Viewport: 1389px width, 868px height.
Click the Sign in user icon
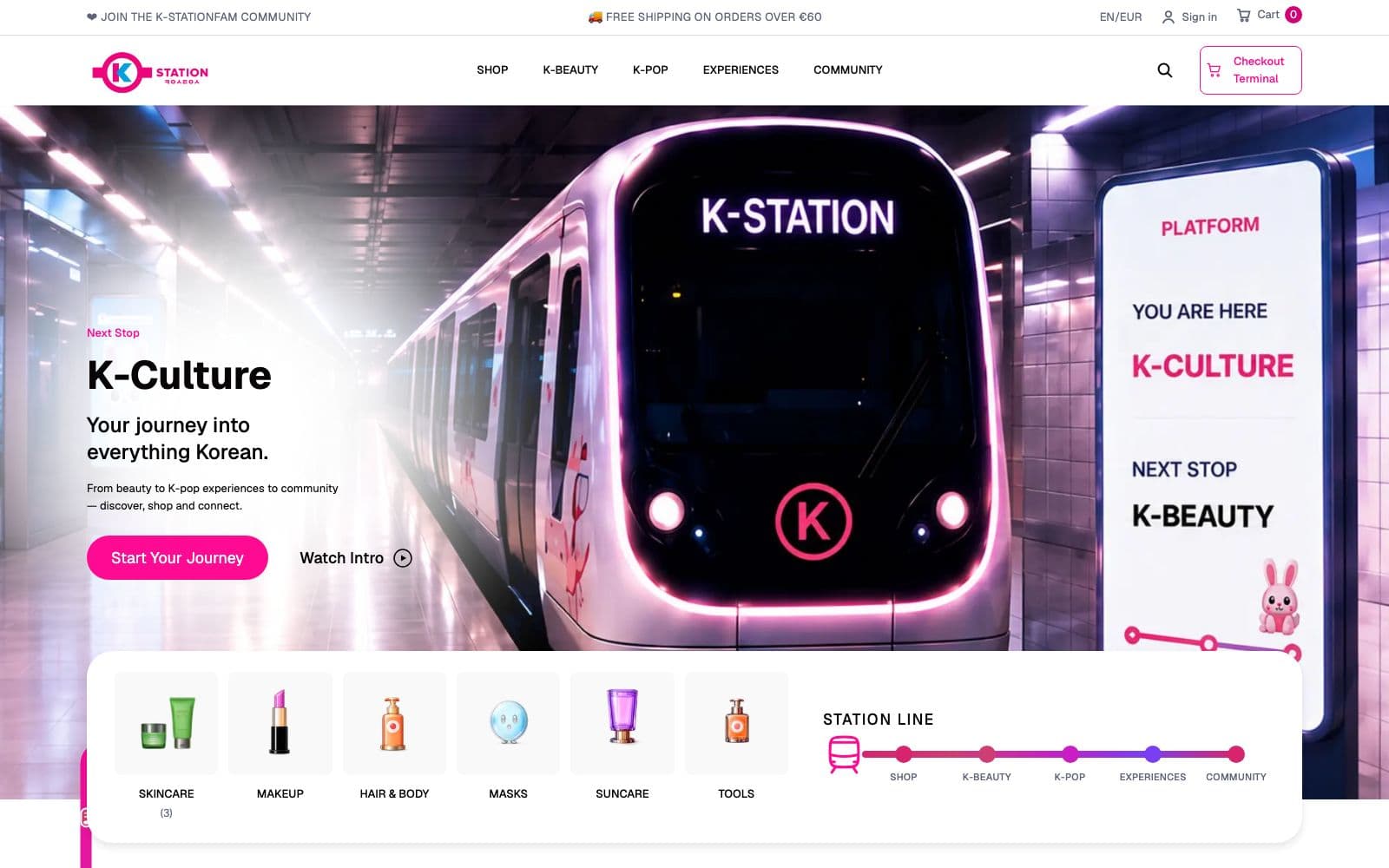[x=1168, y=16]
